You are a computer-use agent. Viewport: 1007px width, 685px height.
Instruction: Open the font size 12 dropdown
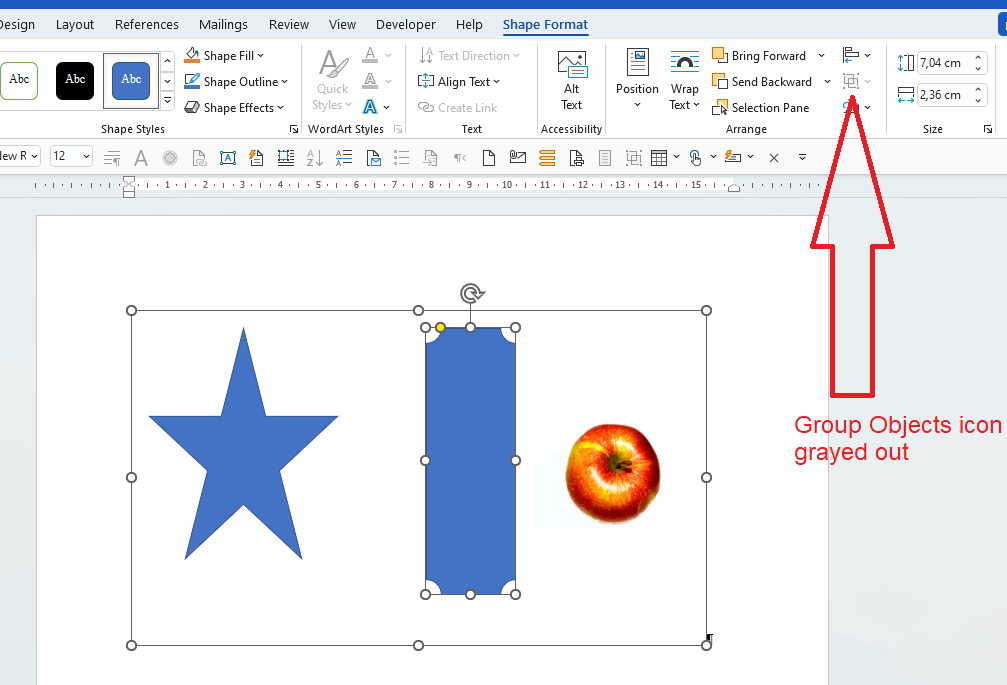coord(86,156)
